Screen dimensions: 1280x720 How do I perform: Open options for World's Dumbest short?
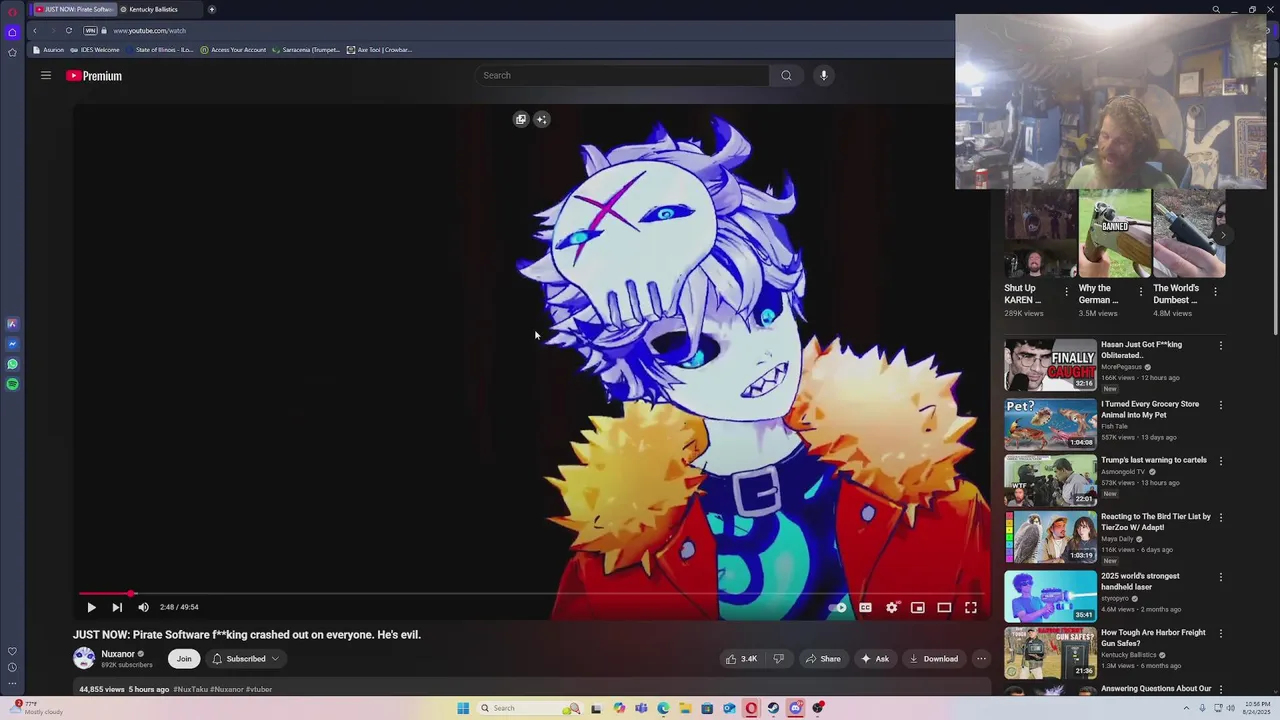(1215, 292)
